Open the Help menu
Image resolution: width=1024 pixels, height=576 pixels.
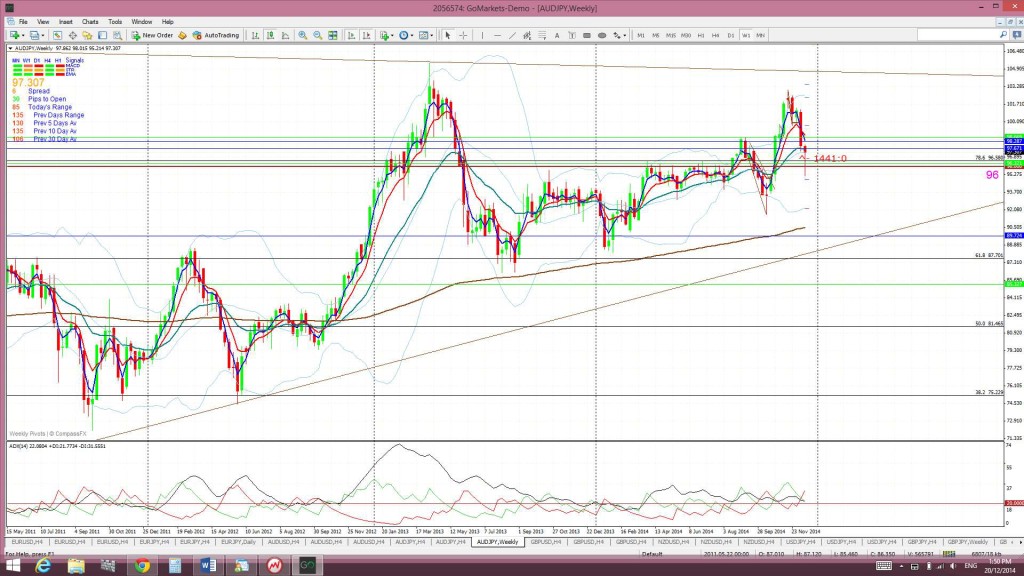pos(167,22)
